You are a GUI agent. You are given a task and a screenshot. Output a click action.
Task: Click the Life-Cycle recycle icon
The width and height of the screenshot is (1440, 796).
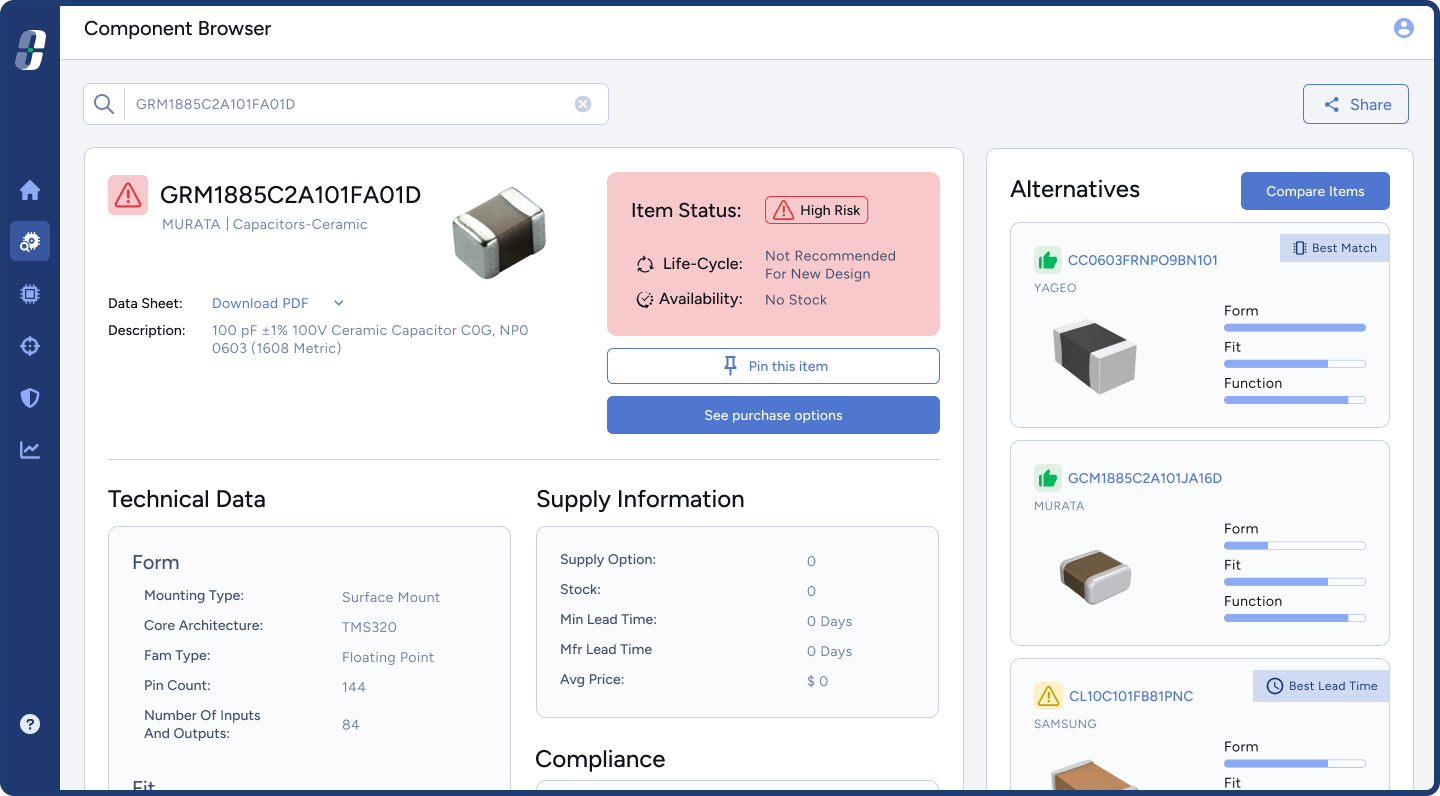pyautogui.click(x=645, y=265)
